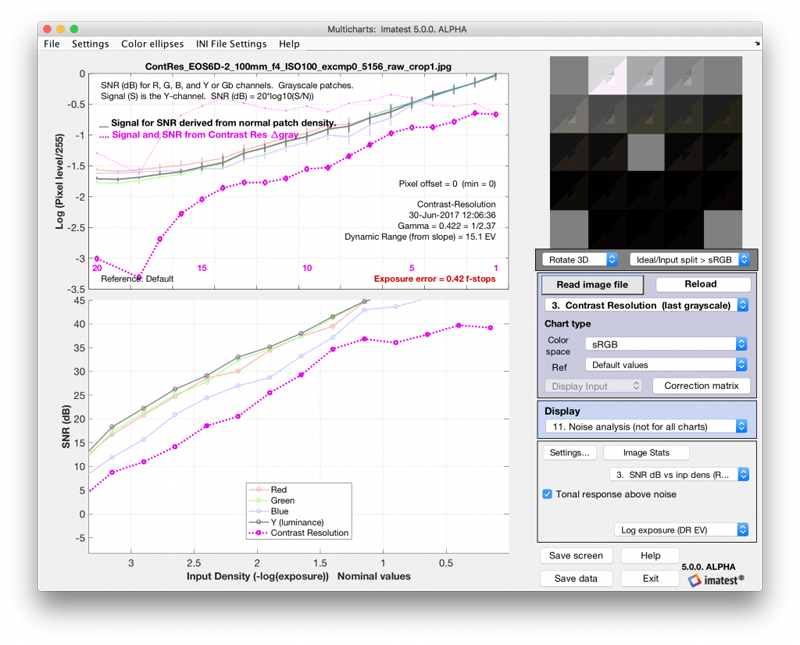Screen dimensions: 800x645
Task: Click the Exit button
Action: (650, 579)
